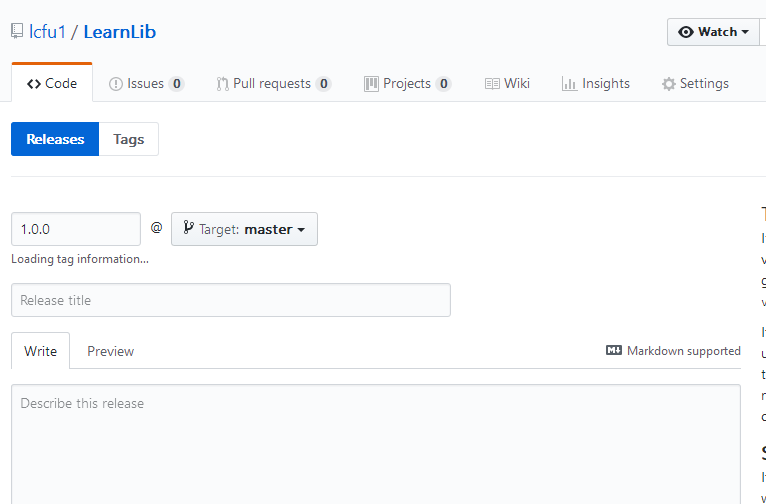
Task: Switch to the Preview tab
Action: [x=110, y=351]
